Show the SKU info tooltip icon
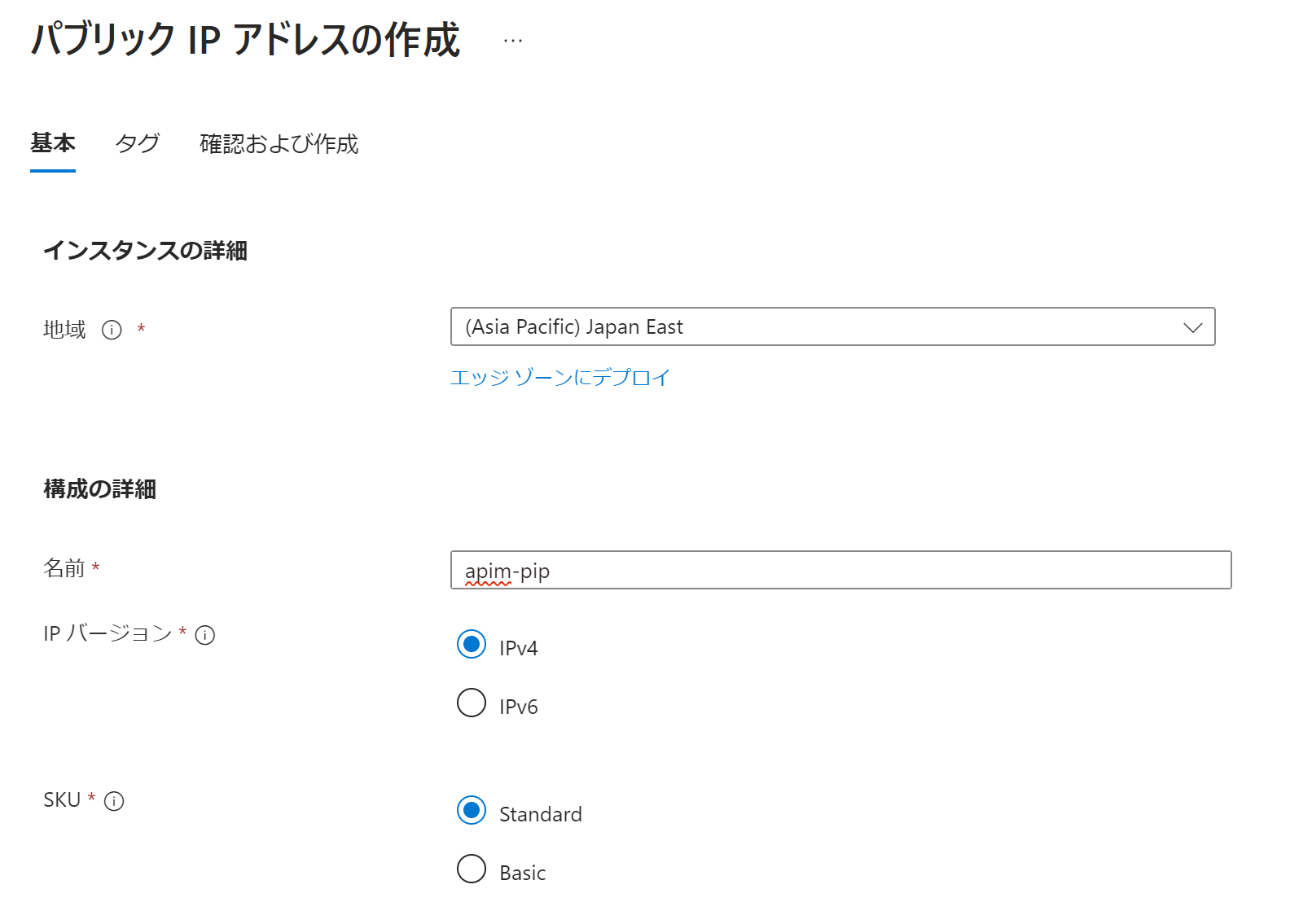This screenshot has width=1290, height=924. (114, 801)
